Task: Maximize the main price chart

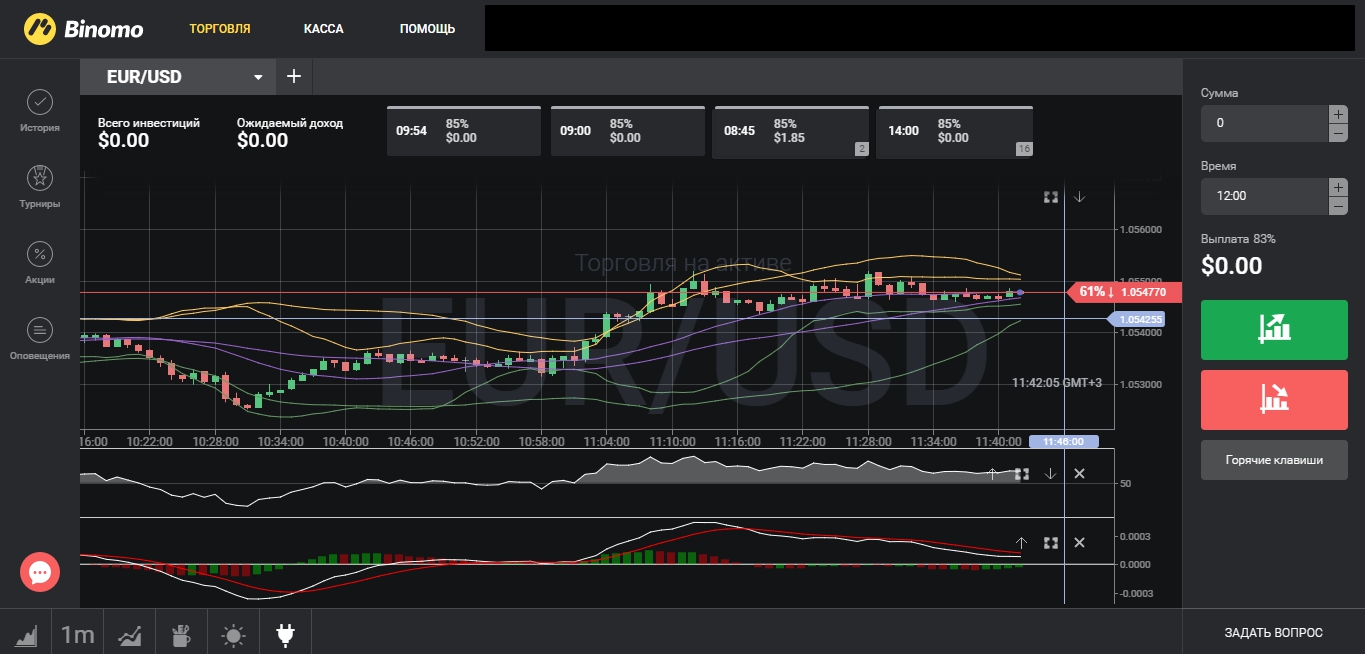Action: (x=1051, y=197)
